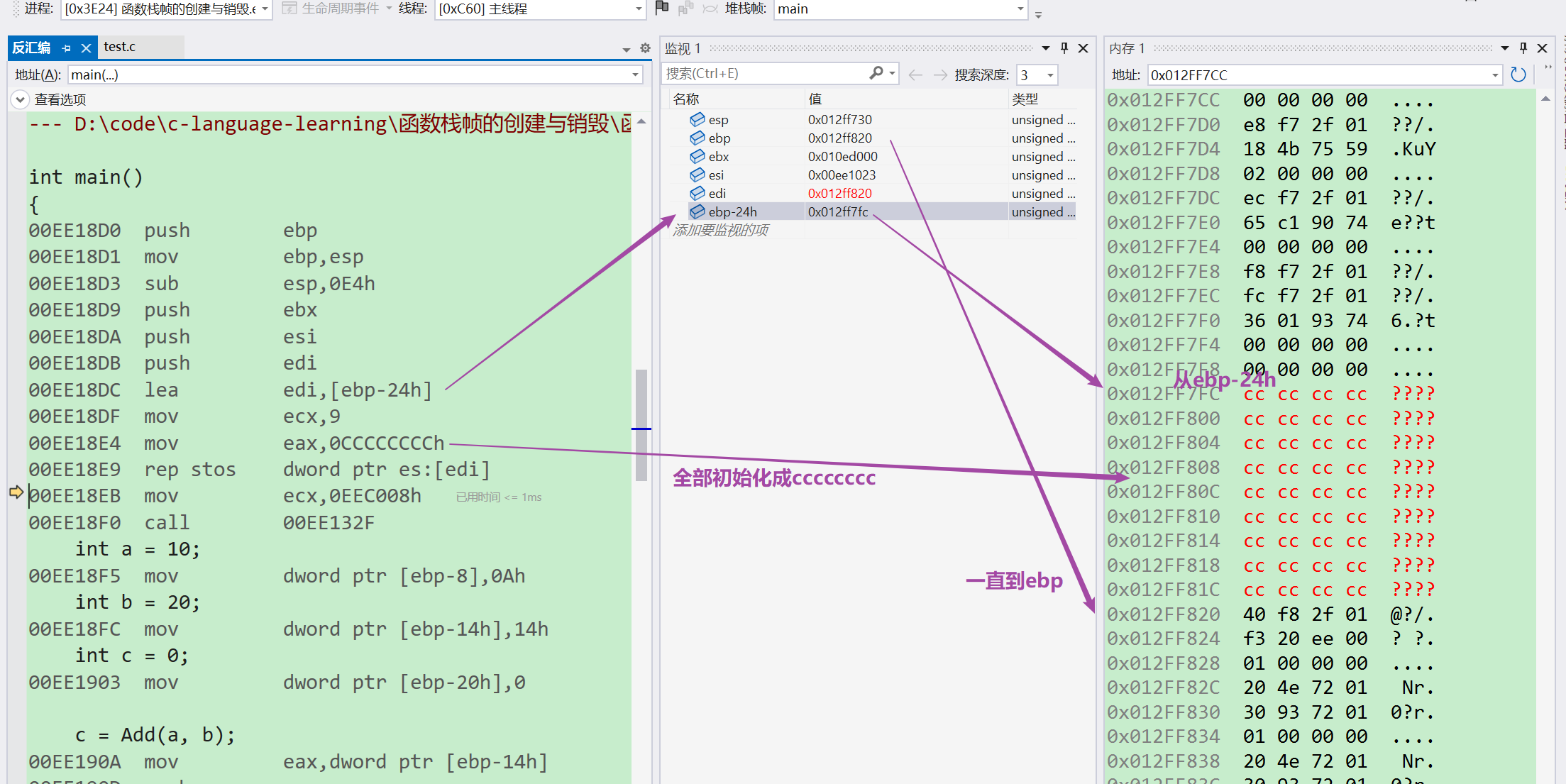Click the call 00EE132F instruction line
This screenshot has height=784, width=1566.
(x=202, y=522)
